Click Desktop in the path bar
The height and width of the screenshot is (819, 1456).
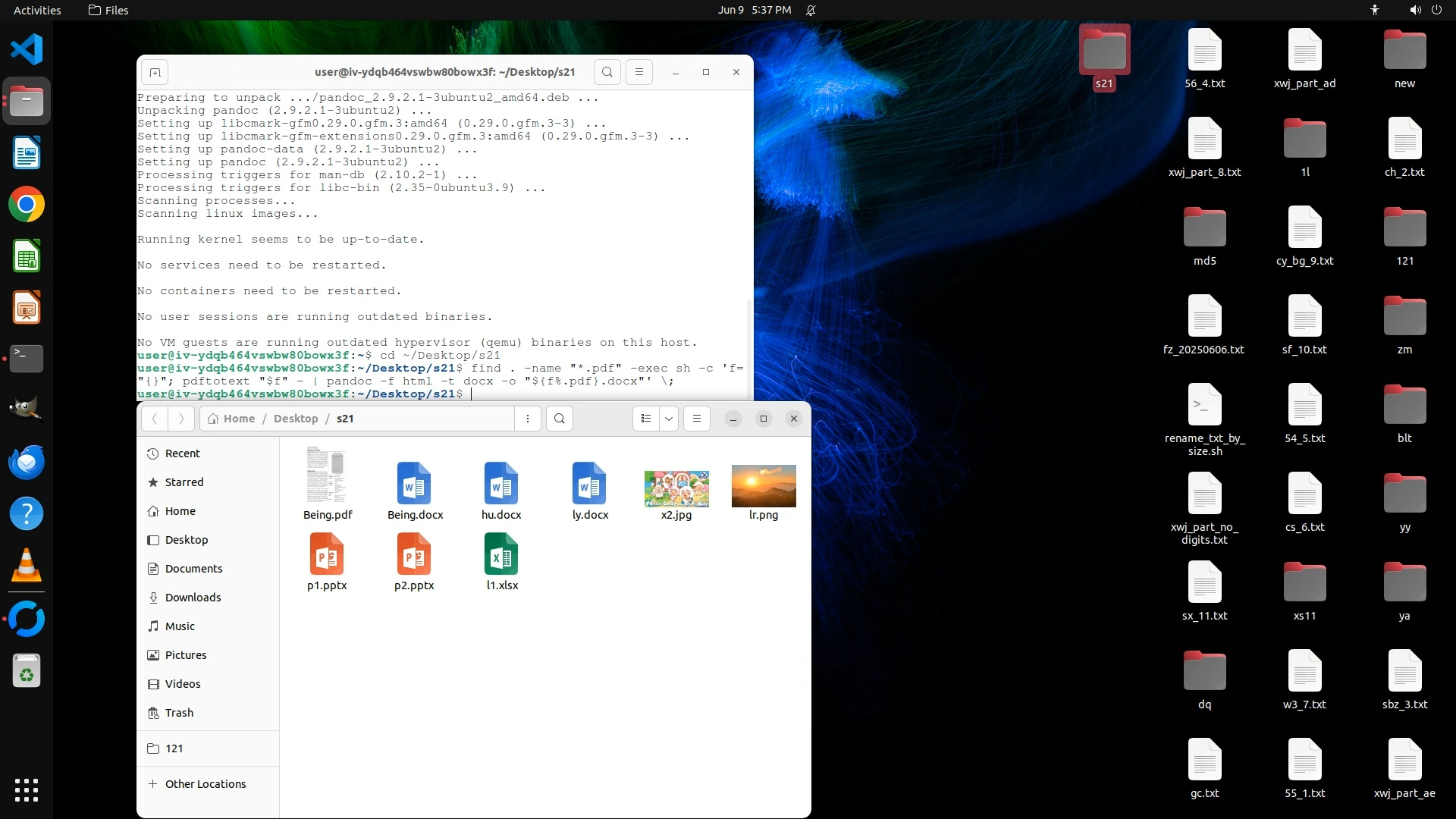tap(295, 419)
